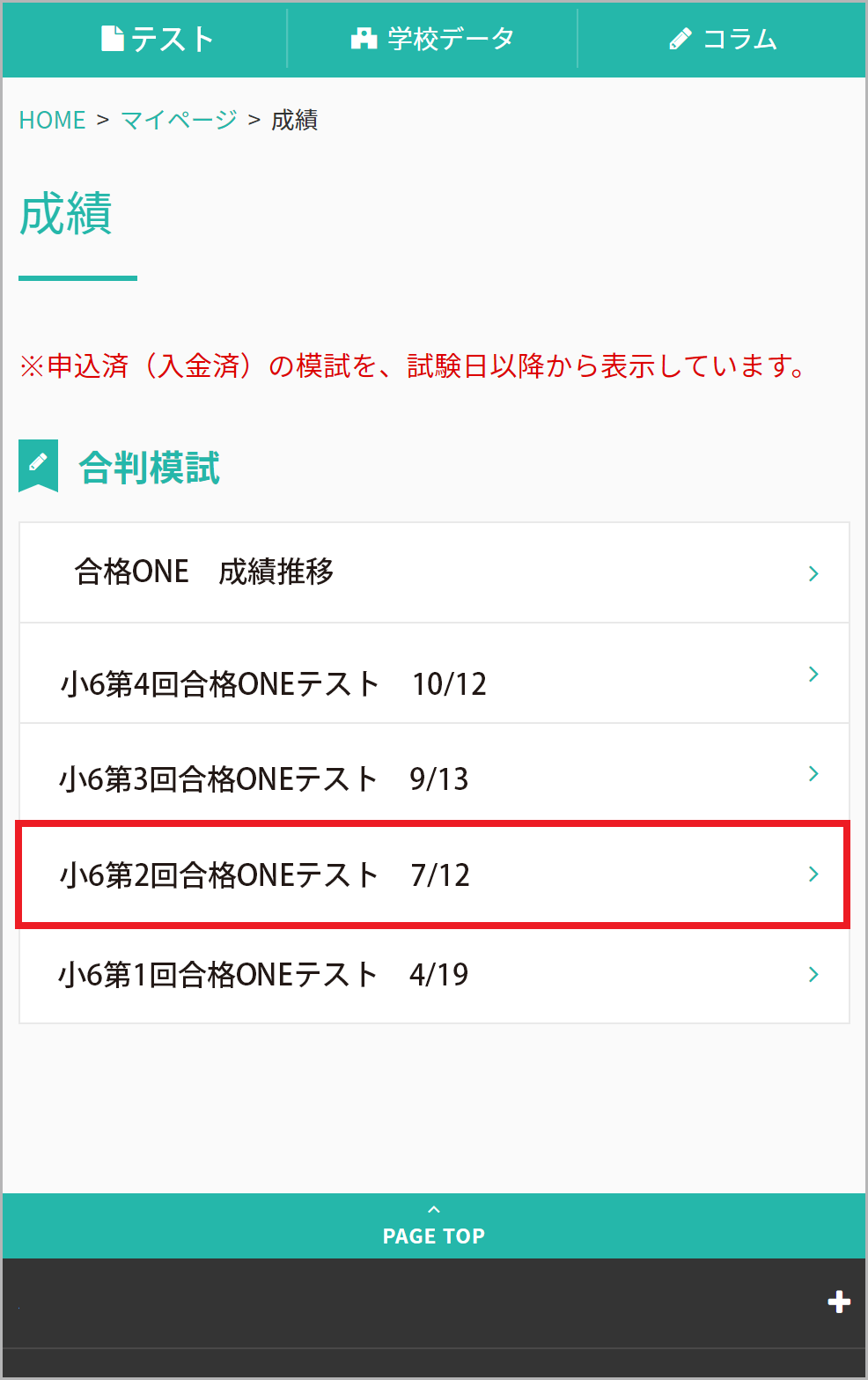Click the document icon beside テスト

[x=112, y=39]
